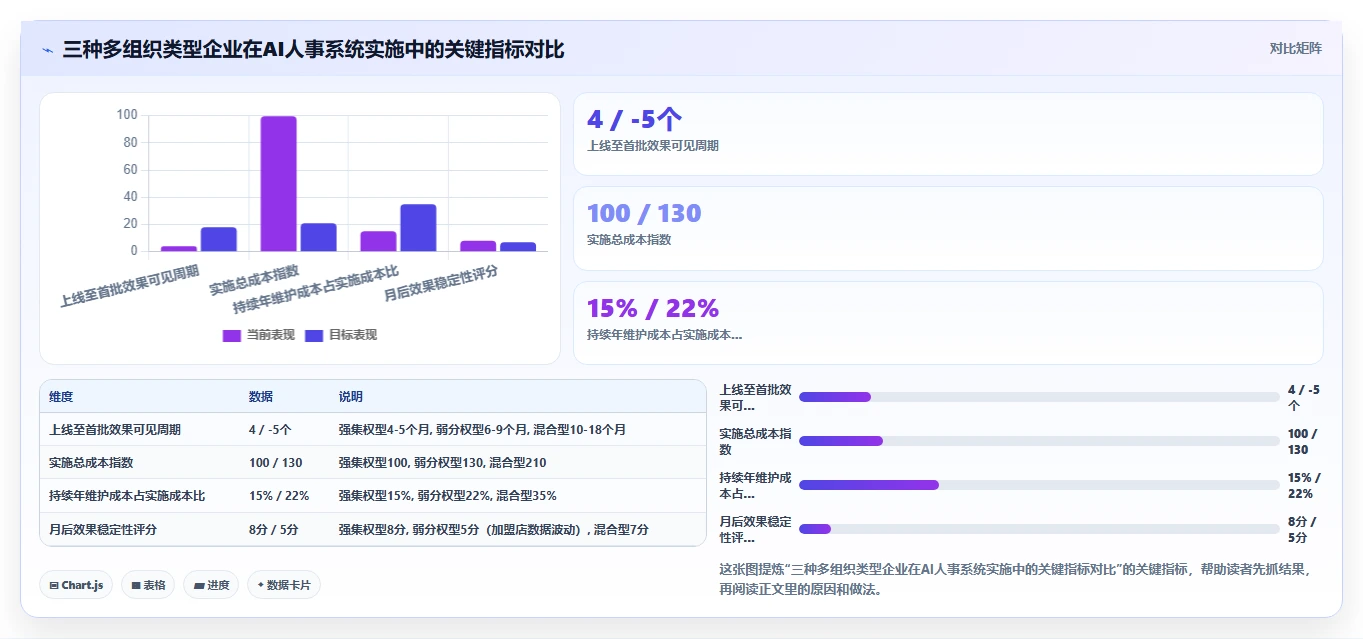Click the blue bar for 持续年维护成本占实施成本比
Image resolution: width=1363 pixels, height=639 pixels.
[418, 228]
